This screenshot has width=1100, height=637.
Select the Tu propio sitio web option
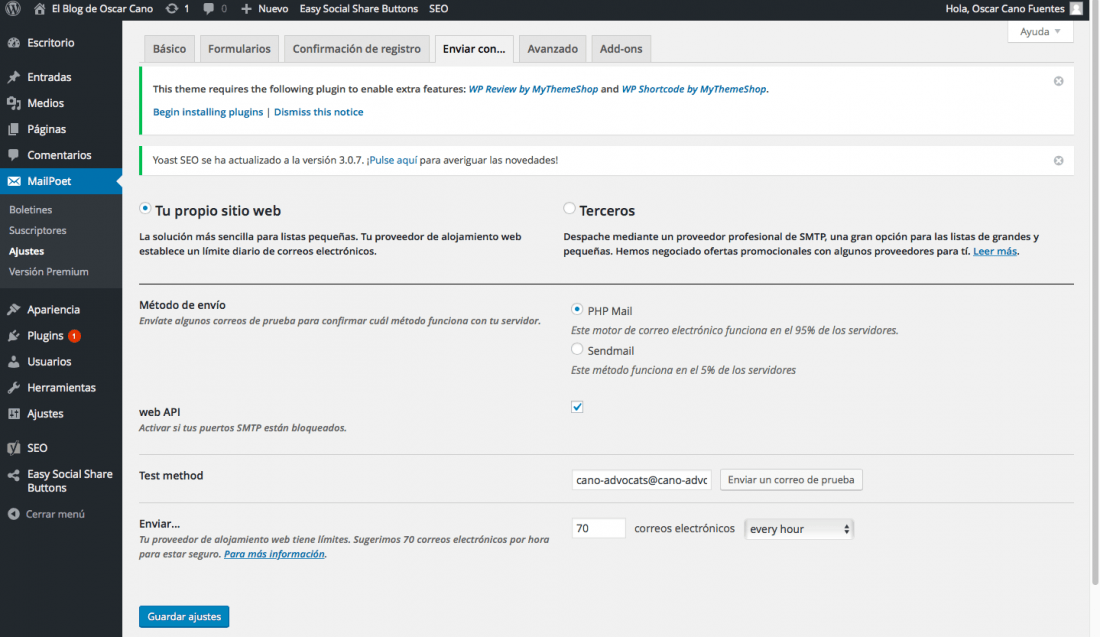[x=145, y=208]
